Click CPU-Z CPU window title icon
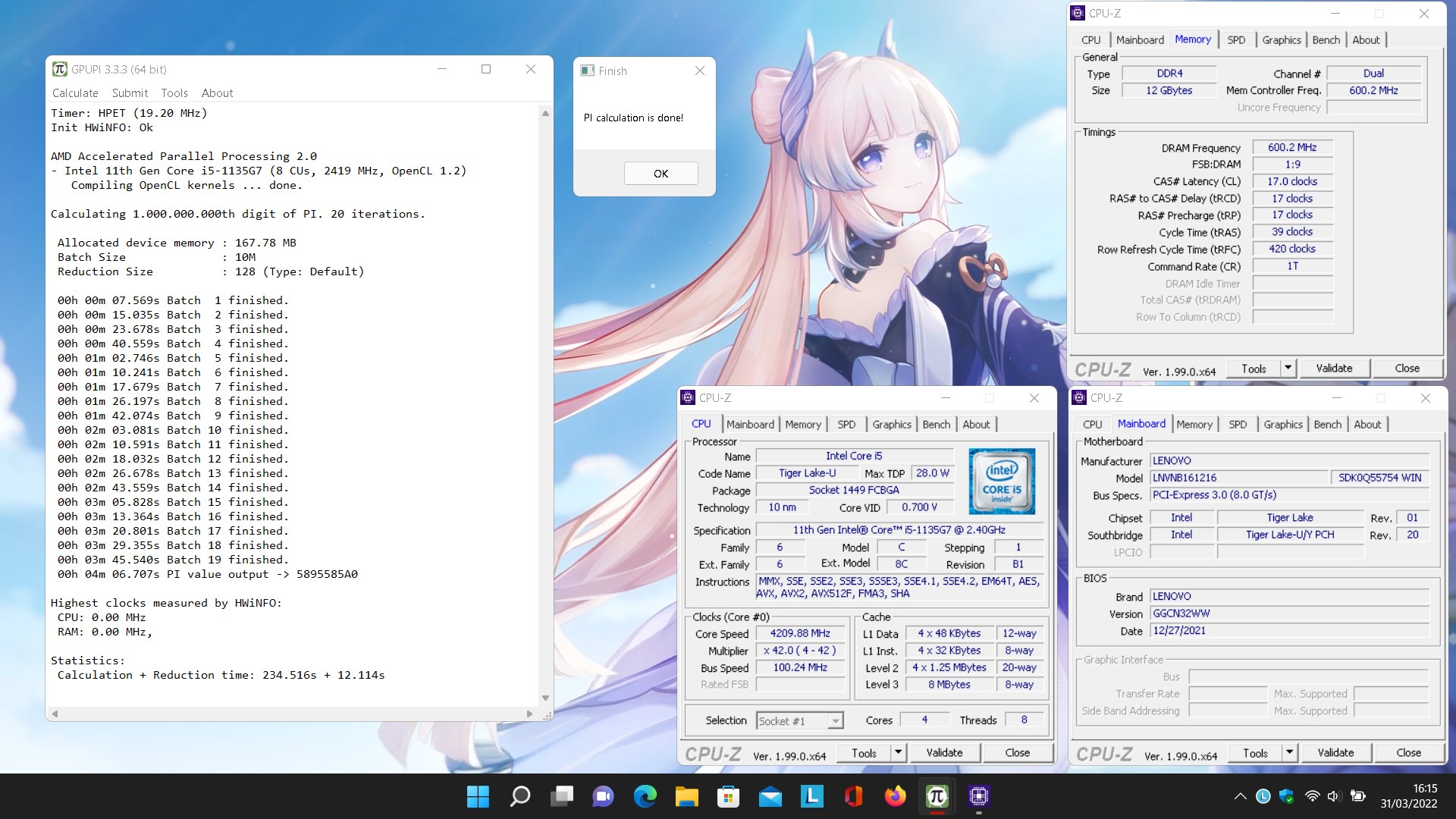 (x=688, y=397)
